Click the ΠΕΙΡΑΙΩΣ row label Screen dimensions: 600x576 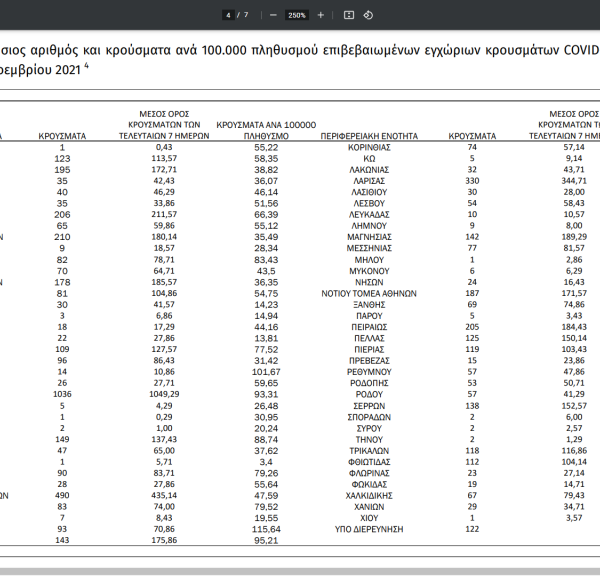[x=369, y=327]
